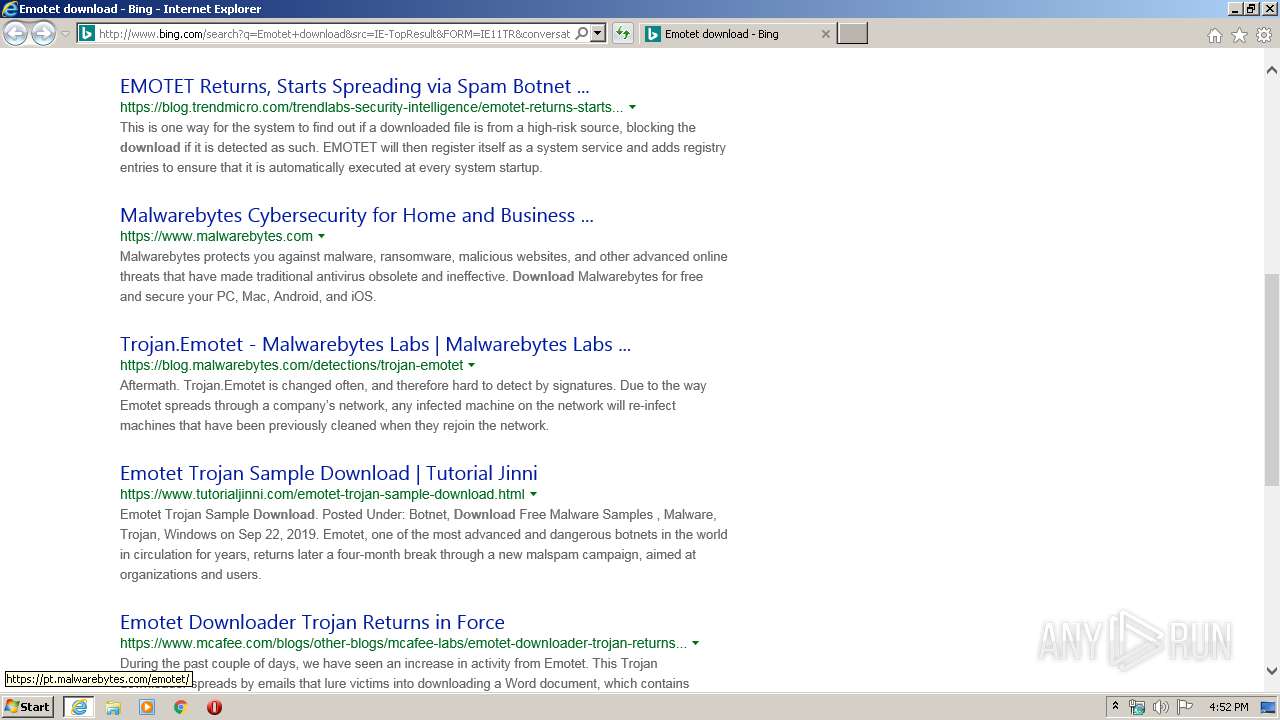Click the page scrollbar down arrow
Screen dimensions: 1280x720
(1271, 671)
